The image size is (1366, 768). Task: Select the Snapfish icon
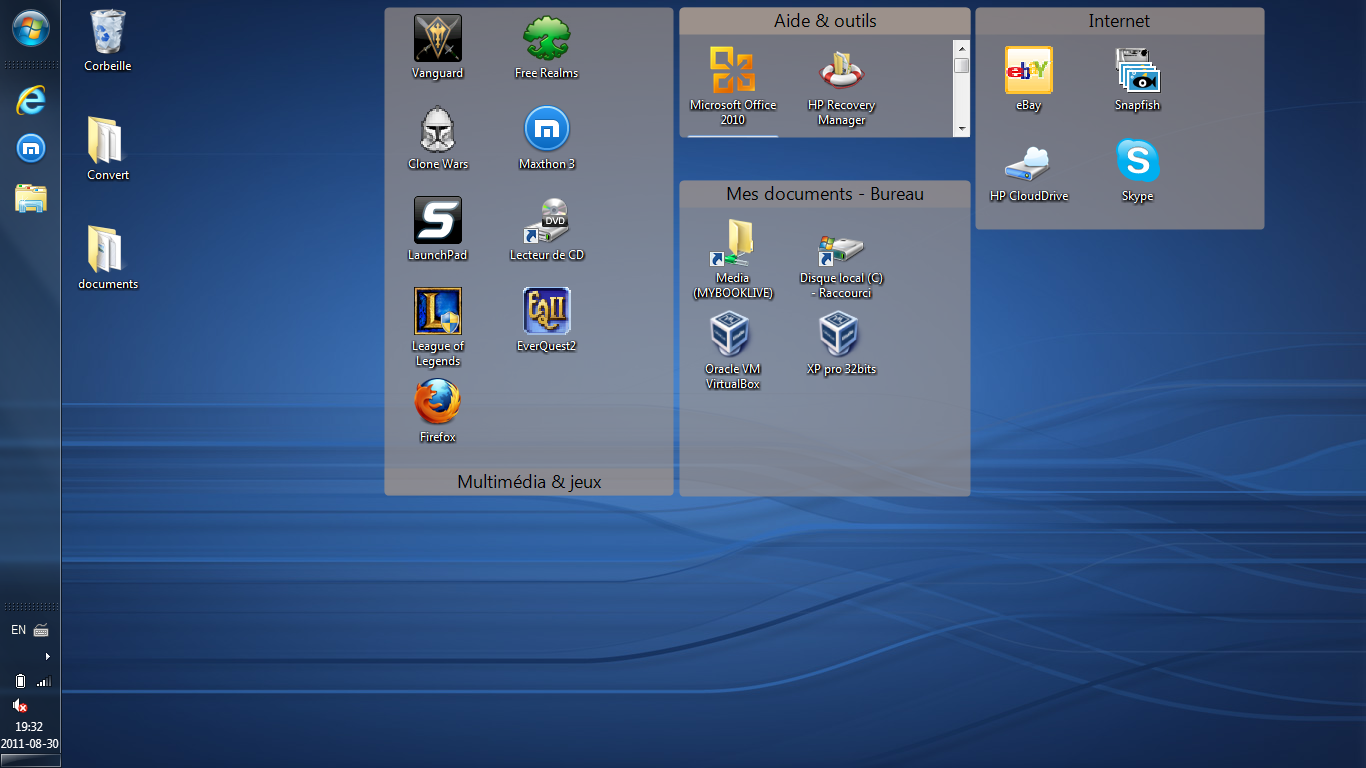(x=1137, y=79)
